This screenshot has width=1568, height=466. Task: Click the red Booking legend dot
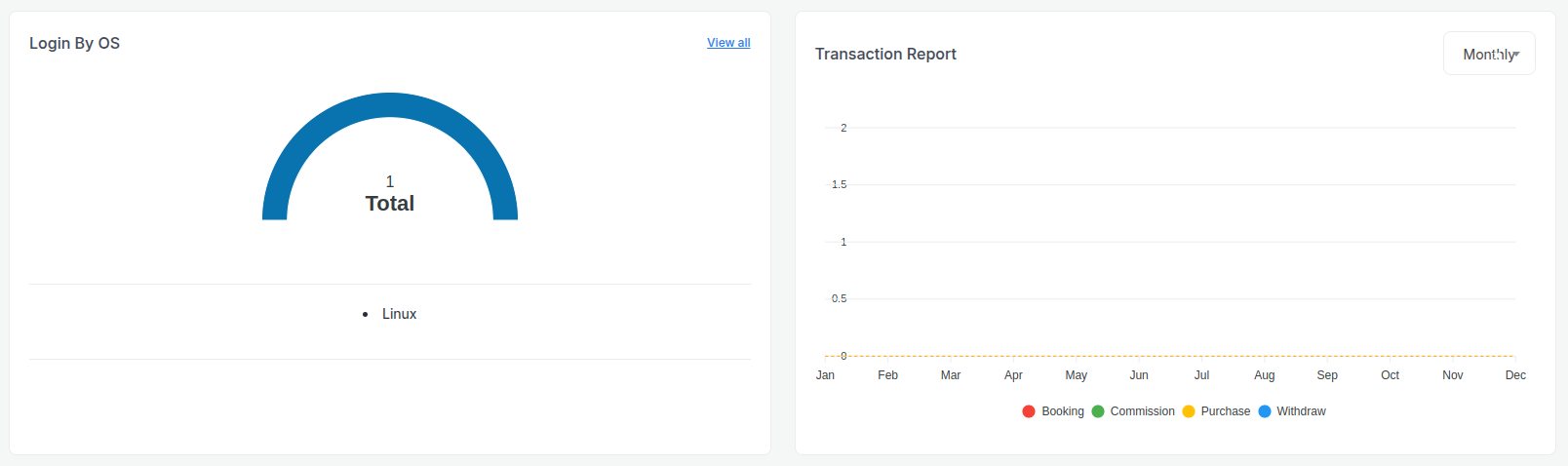coord(1029,411)
